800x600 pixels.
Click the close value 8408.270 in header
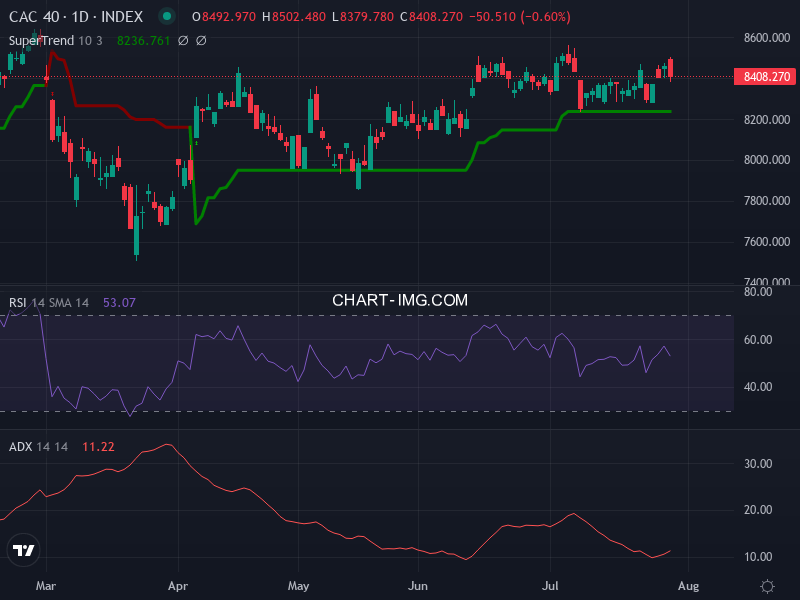click(x=436, y=17)
